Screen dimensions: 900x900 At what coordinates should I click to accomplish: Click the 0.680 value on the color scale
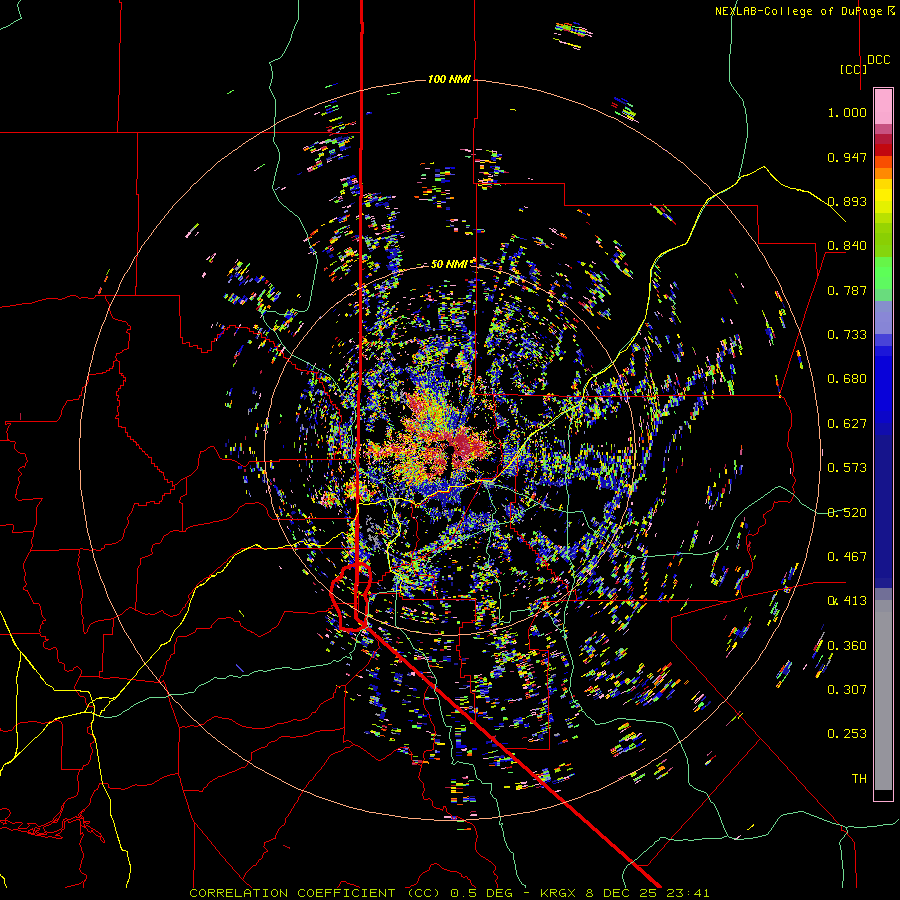point(847,379)
